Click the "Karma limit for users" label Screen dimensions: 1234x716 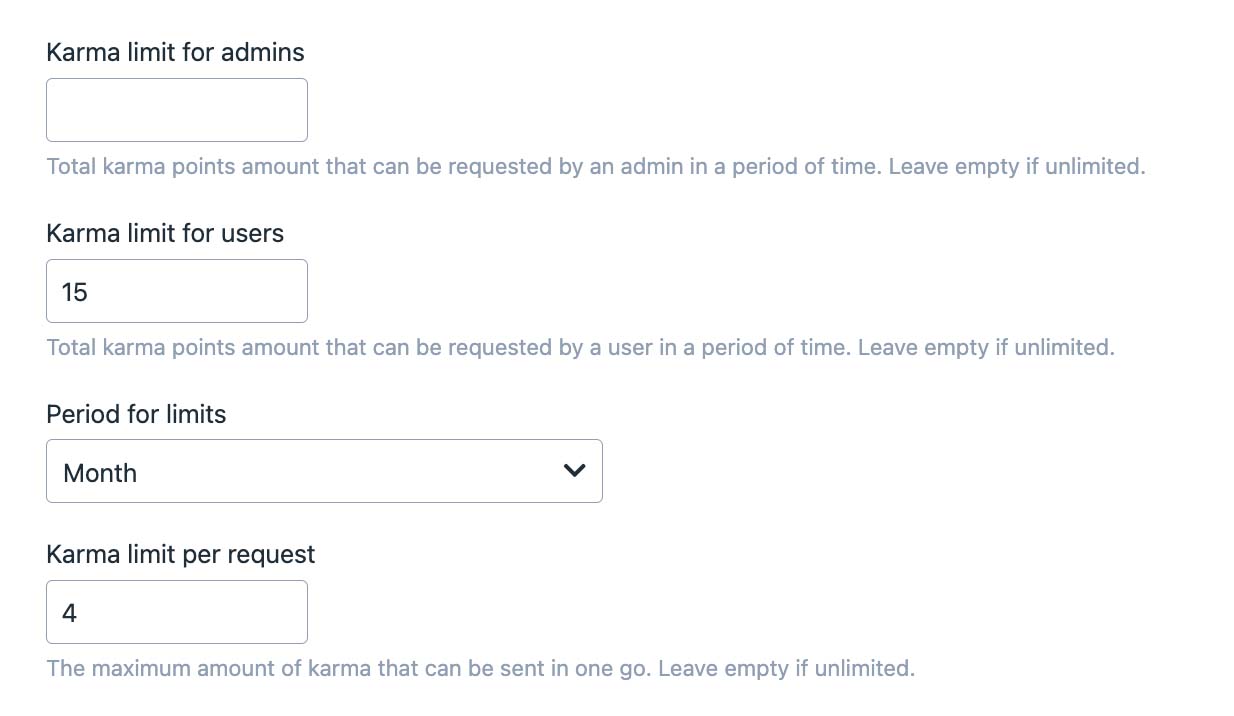(x=165, y=233)
